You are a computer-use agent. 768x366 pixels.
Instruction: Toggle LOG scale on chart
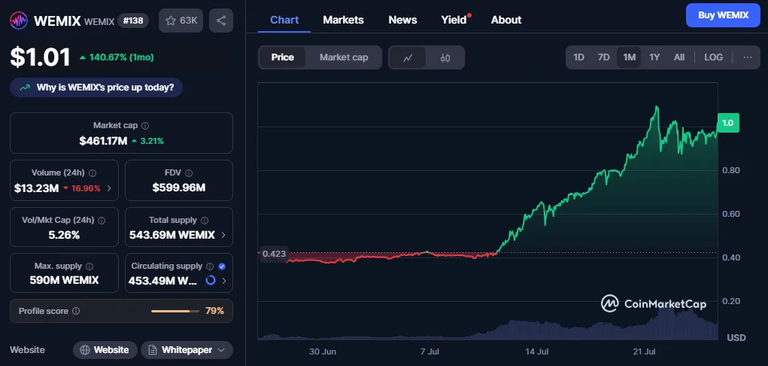[713, 57]
